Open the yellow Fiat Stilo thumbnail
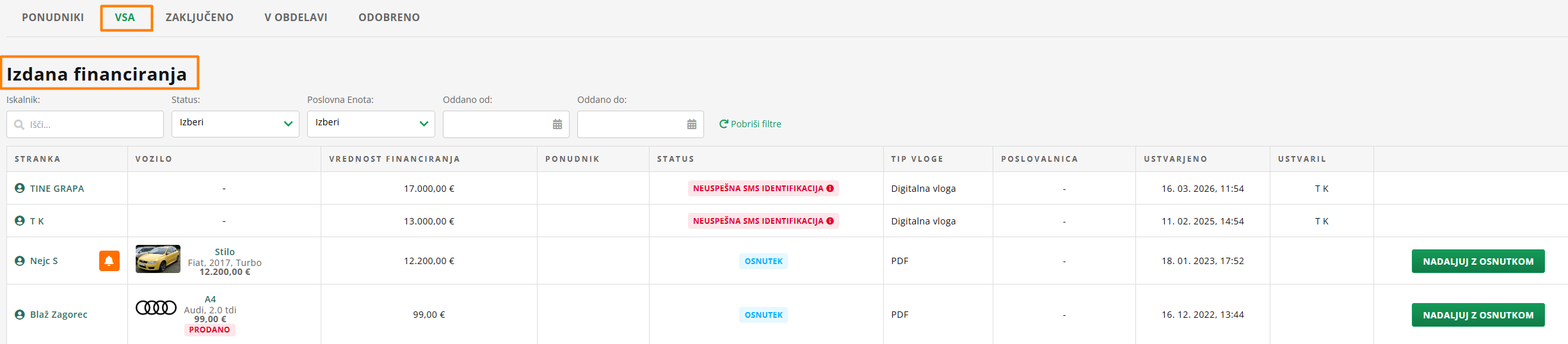1568x344 pixels. pos(158,259)
